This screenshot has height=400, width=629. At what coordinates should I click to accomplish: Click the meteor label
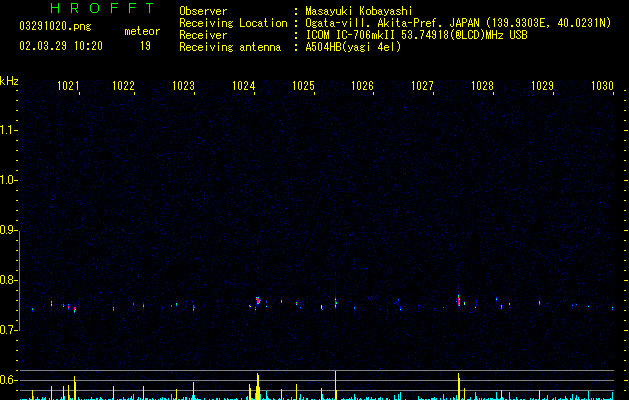[142, 31]
